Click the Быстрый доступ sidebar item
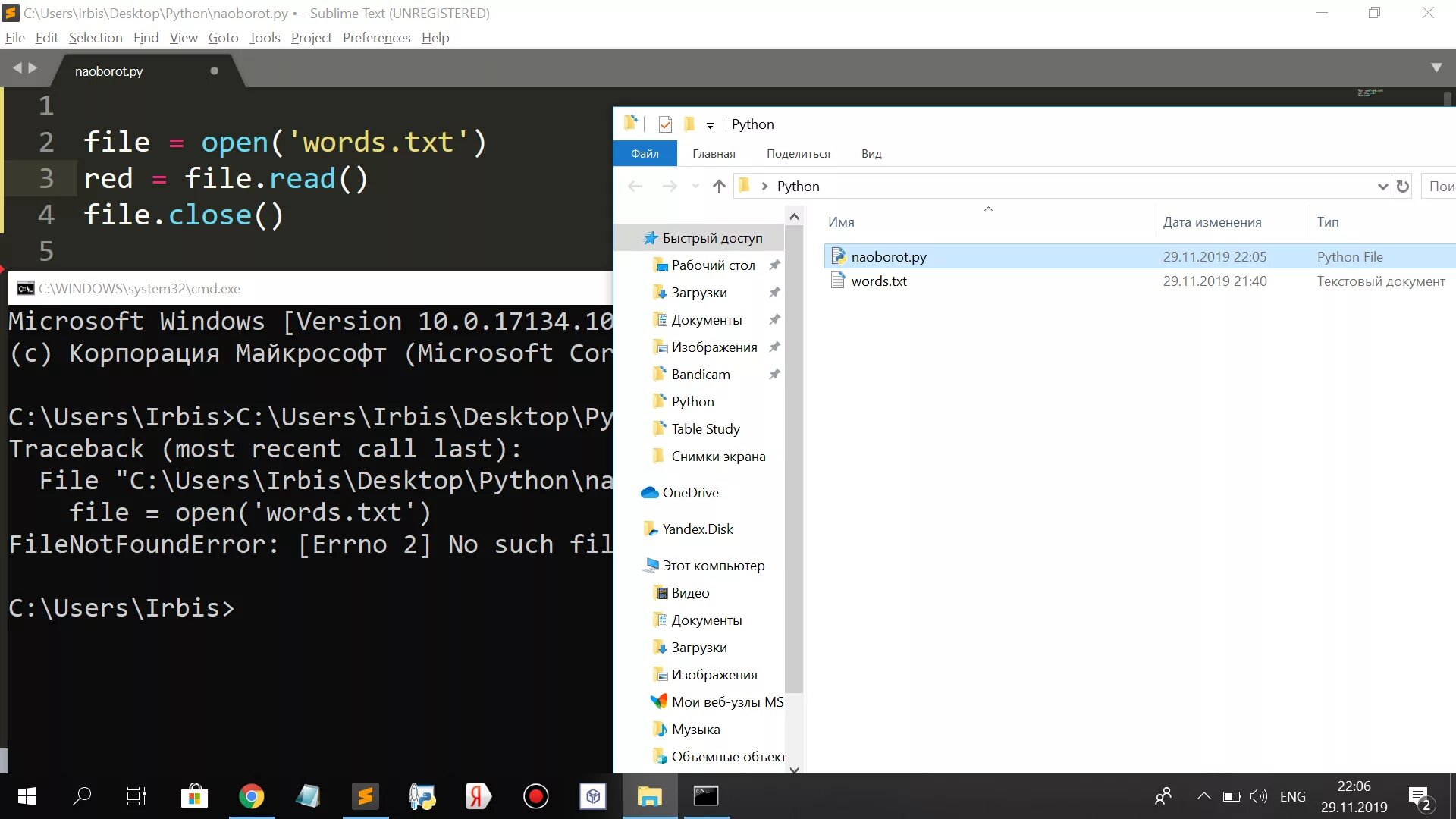1456x819 pixels. 713,237
